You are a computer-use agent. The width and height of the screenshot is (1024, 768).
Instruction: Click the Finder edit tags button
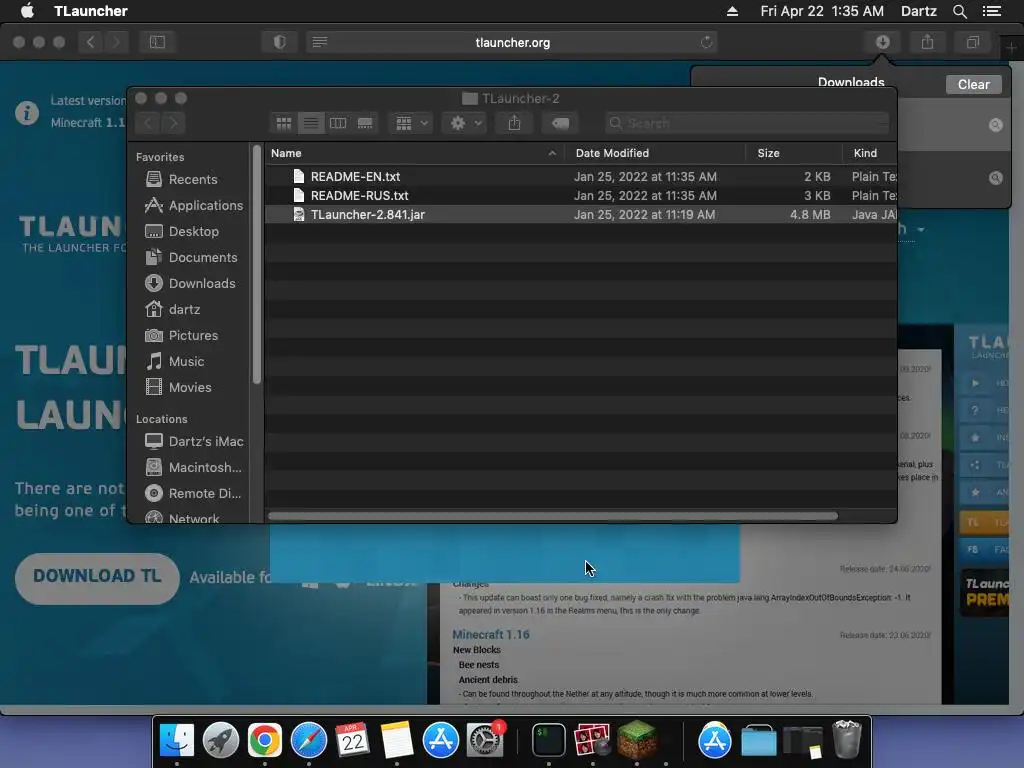[560, 123]
